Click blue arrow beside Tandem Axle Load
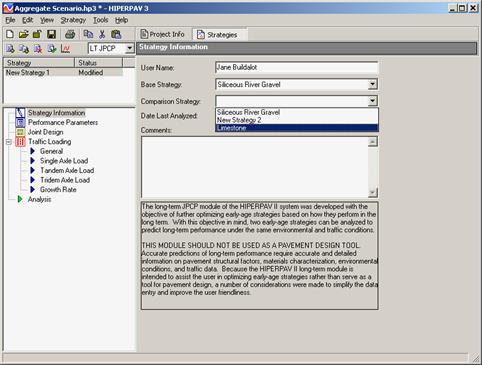Screen dimensions: 482x365 (x=32, y=170)
